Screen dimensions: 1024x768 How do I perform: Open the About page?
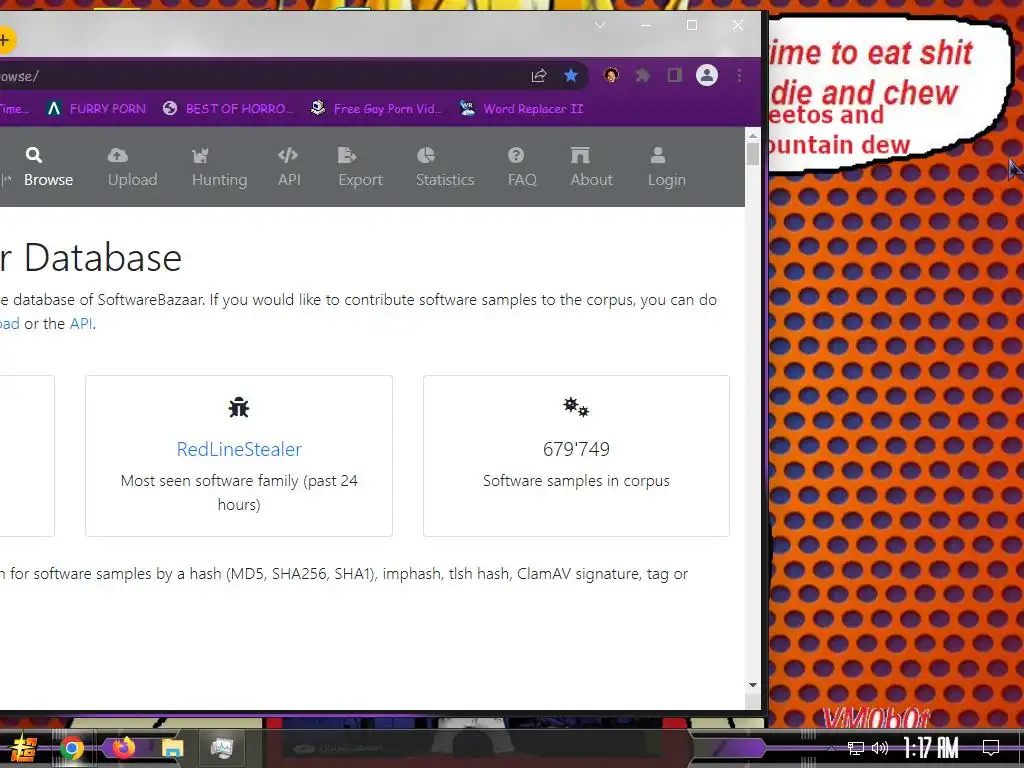(592, 167)
